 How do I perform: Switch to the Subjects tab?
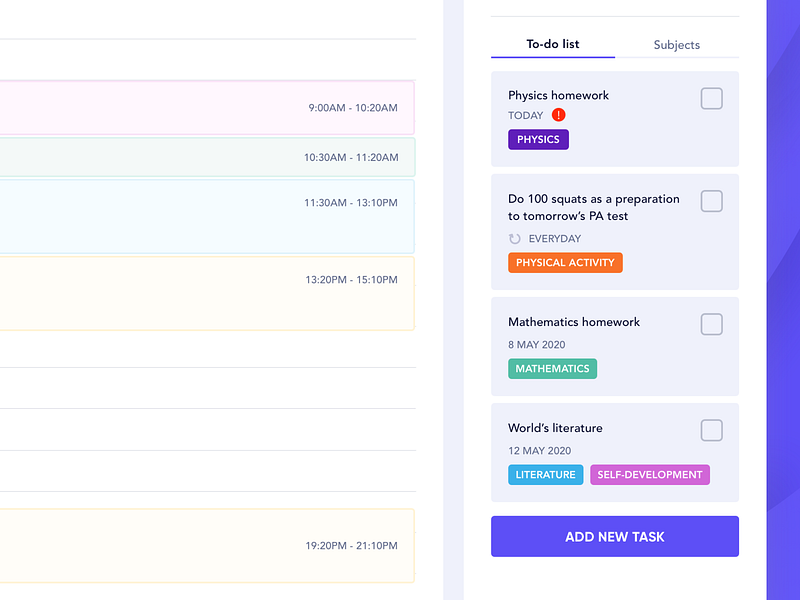click(x=677, y=44)
